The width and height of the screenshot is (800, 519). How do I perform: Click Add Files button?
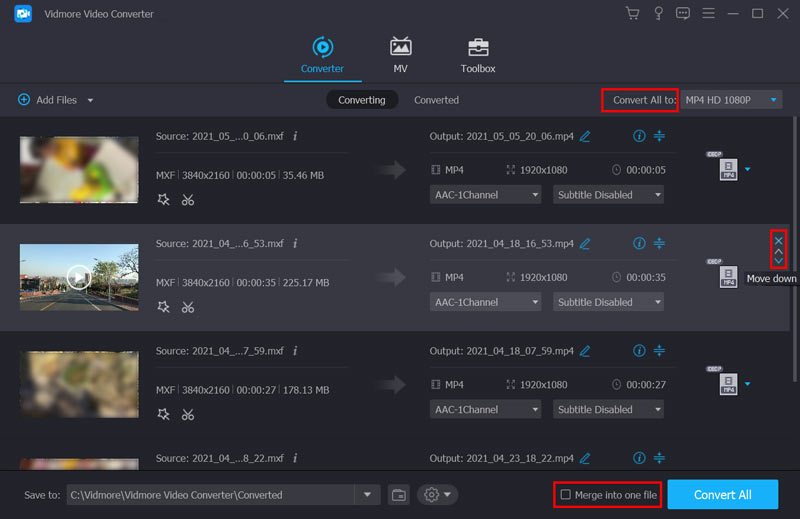click(55, 100)
